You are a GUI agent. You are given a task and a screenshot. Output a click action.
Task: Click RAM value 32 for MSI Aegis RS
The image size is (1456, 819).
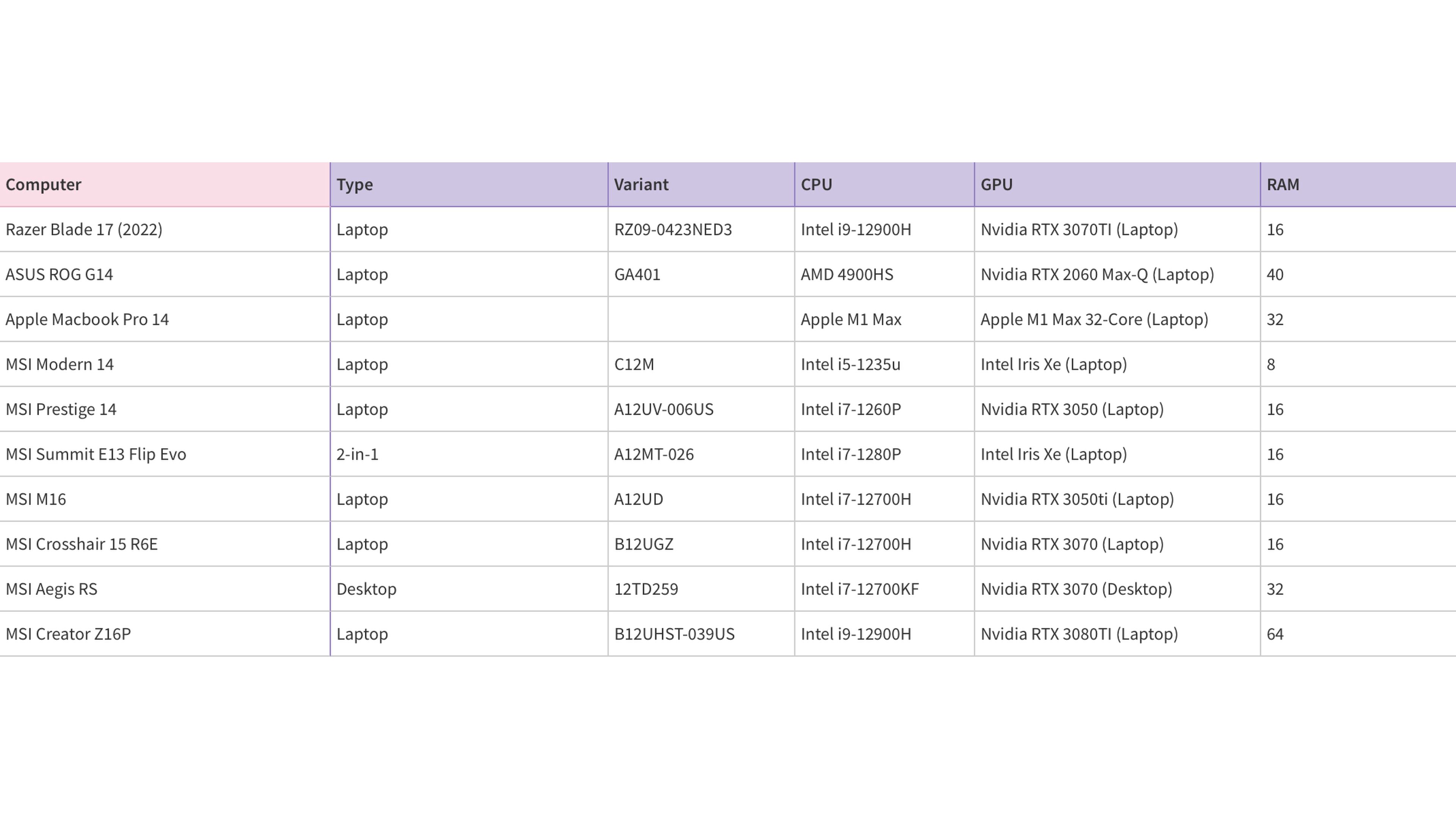pos(1358,589)
